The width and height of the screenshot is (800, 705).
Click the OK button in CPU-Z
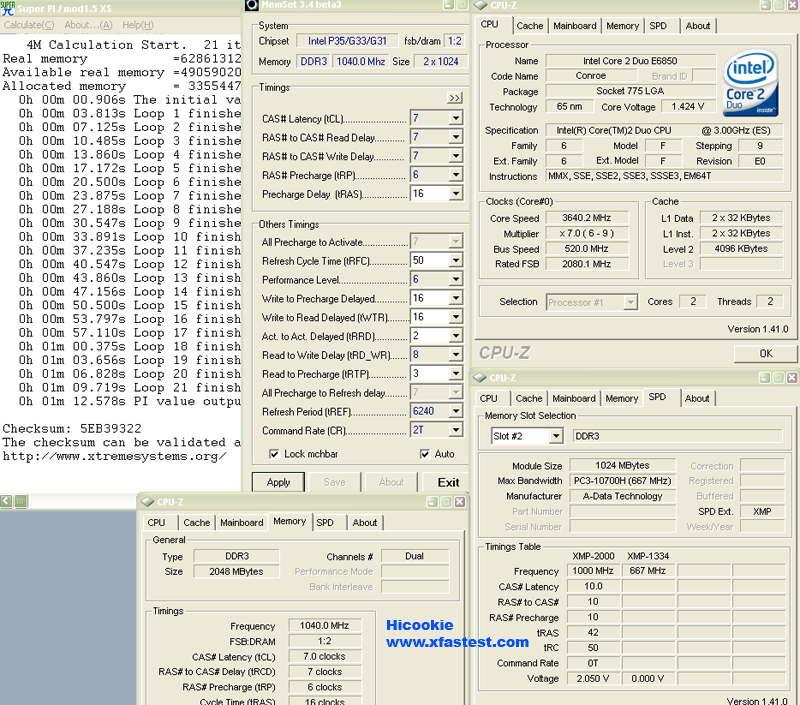pyautogui.click(x=766, y=354)
